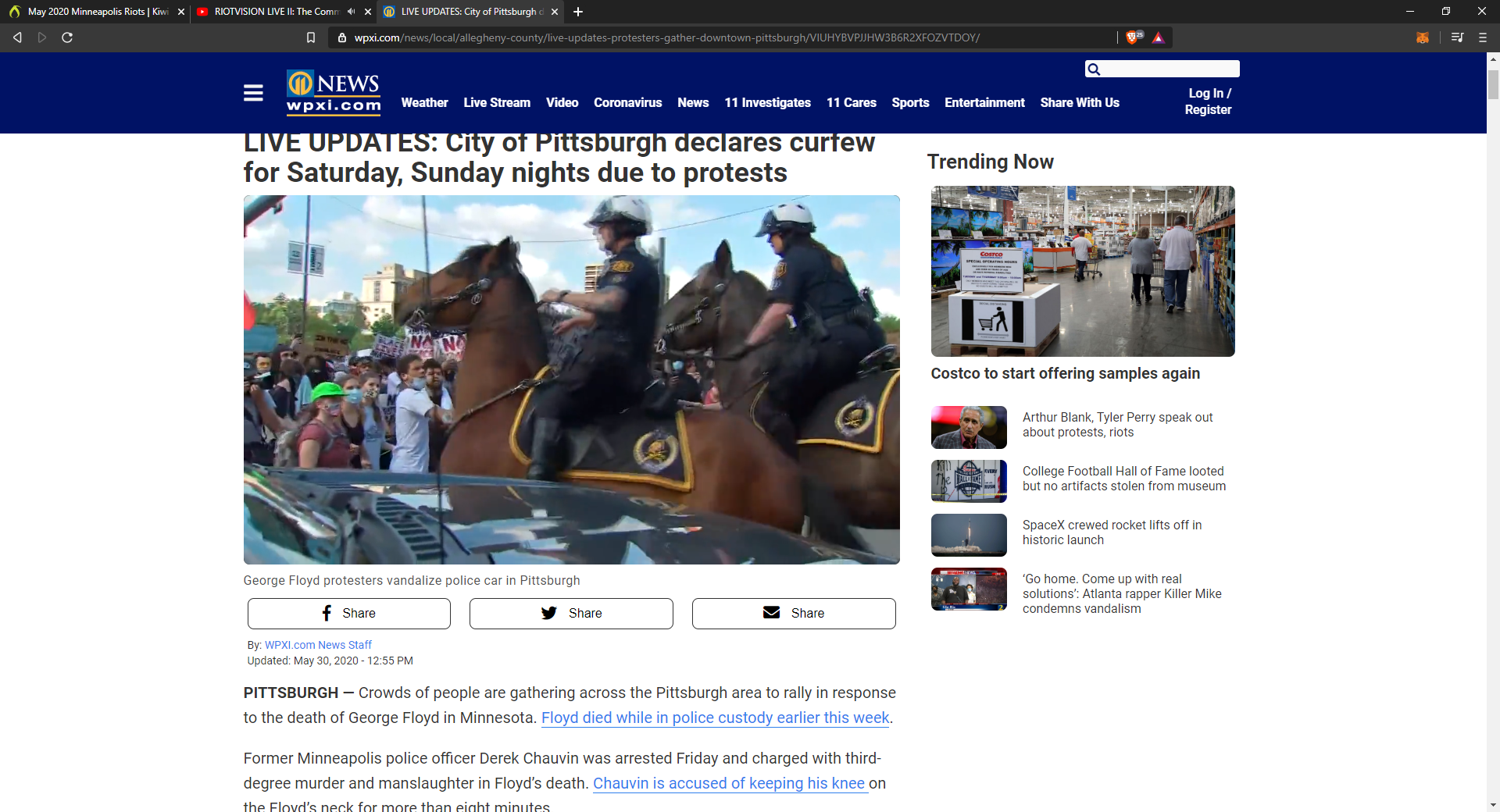The width and height of the screenshot is (1500, 812).
Task: Navigate to Sports
Action: [911, 102]
